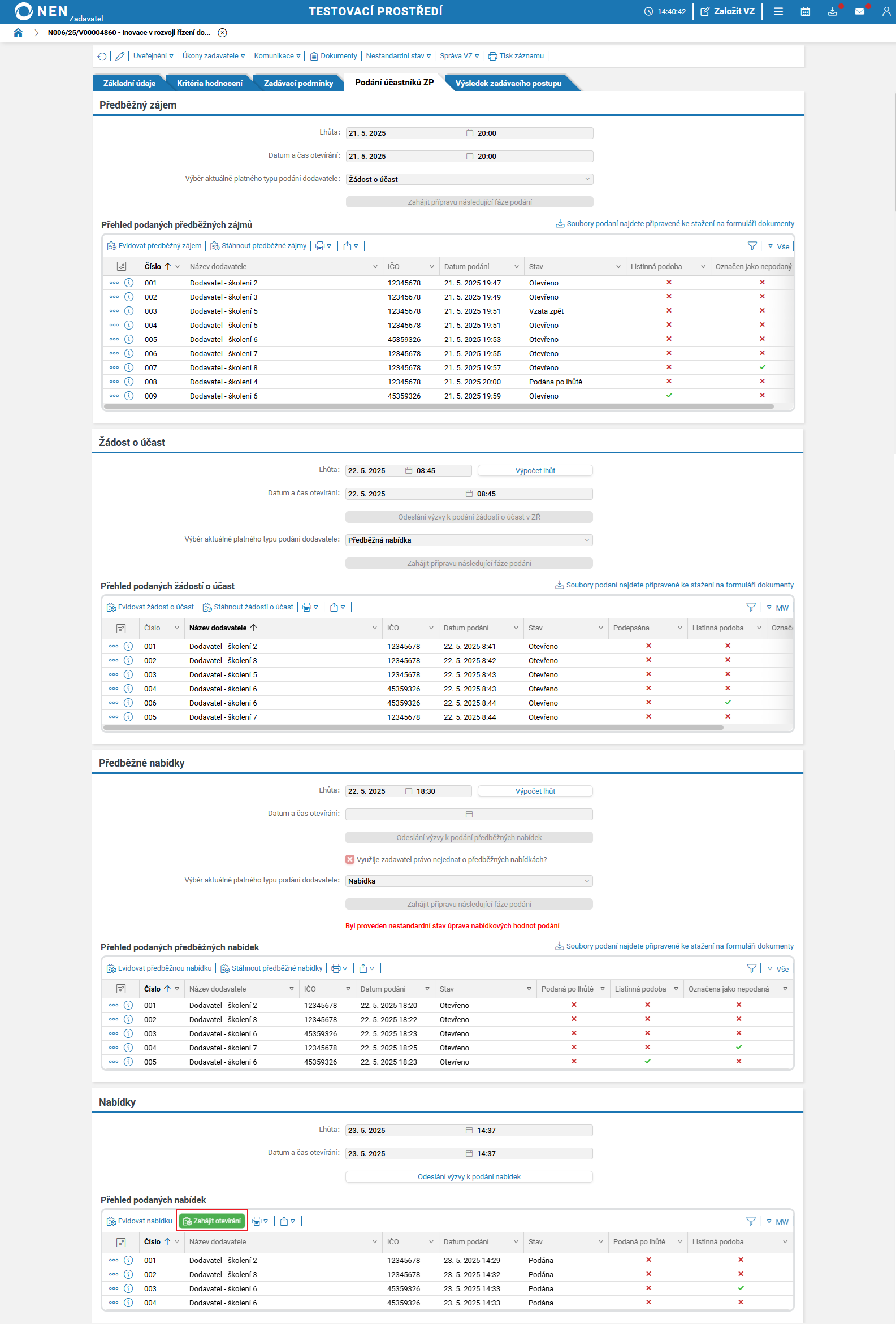Click Výpočet lhůt in Žádost o účast
Image resolution: width=896 pixels, height=1324 pixels.
point(535,470)
